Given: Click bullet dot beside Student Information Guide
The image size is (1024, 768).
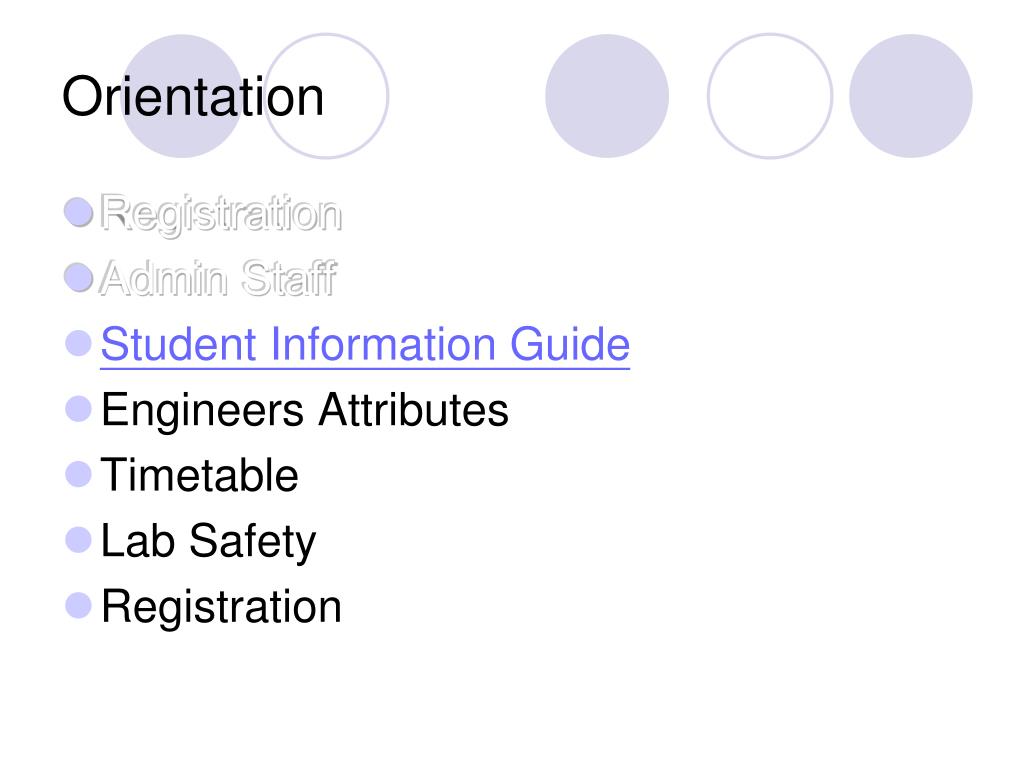Looking at the screenshot, I should pos(78,344).
